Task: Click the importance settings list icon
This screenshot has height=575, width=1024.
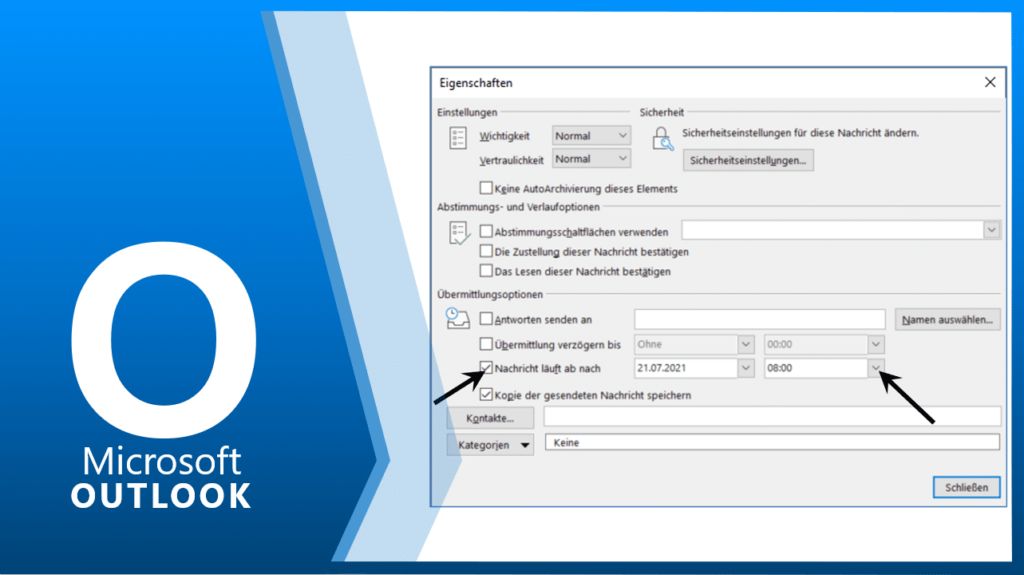Action: tap(458, 139)
